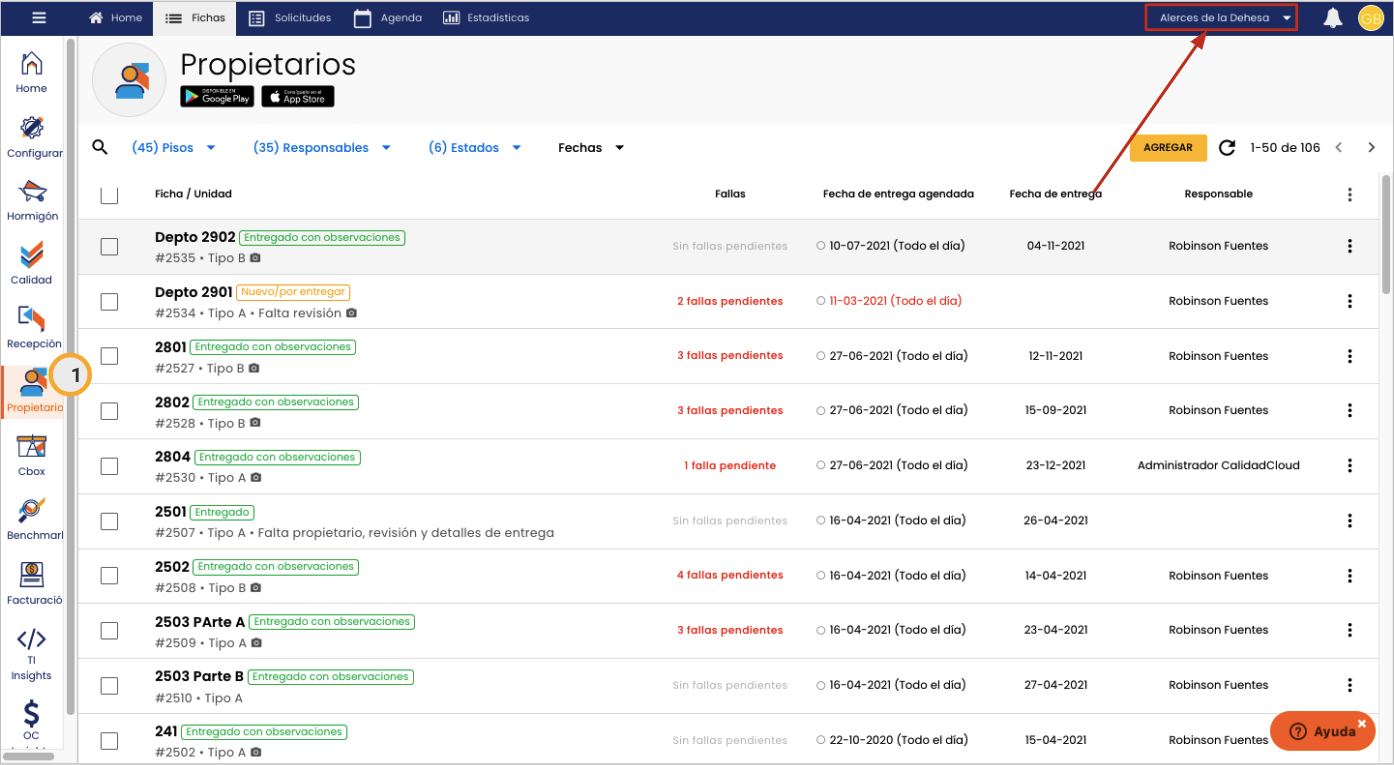Click the 'Ficha / Unidad' column header
This screenshot has height=765, width=1394.
click(193, 194)
